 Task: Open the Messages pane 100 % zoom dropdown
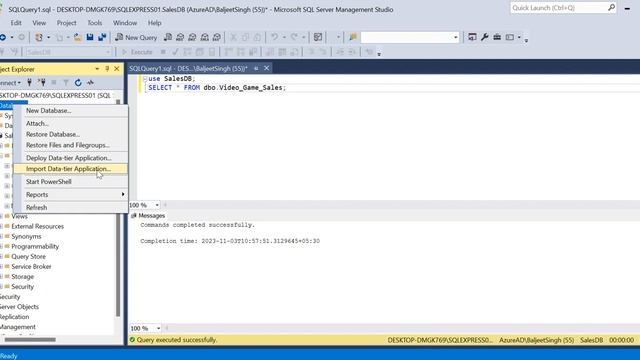158,328
